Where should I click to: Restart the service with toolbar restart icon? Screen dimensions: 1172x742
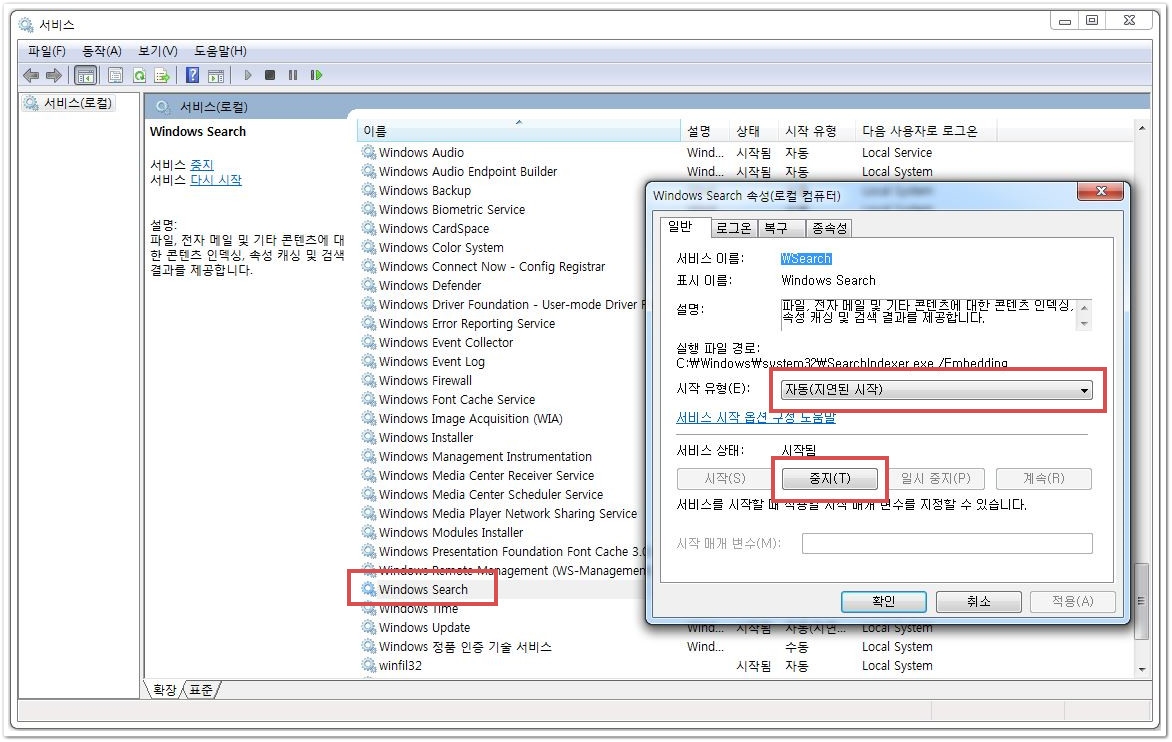coord(316,75)
